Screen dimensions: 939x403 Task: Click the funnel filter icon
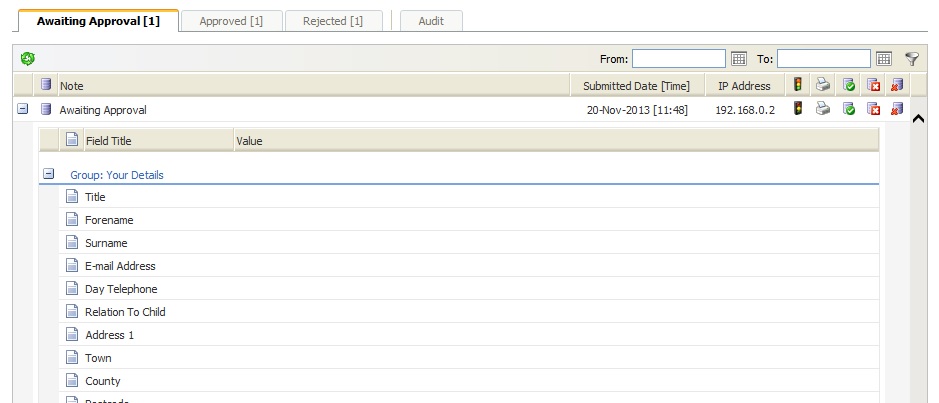912,59
